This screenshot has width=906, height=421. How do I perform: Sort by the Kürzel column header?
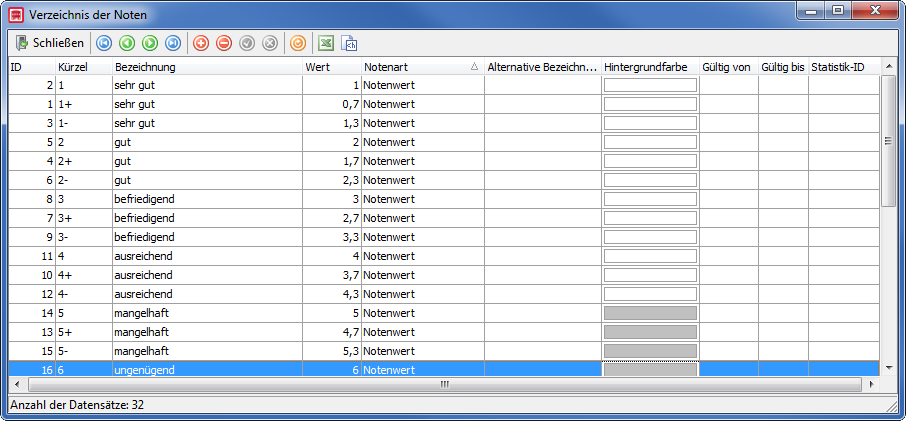(84, 67)
